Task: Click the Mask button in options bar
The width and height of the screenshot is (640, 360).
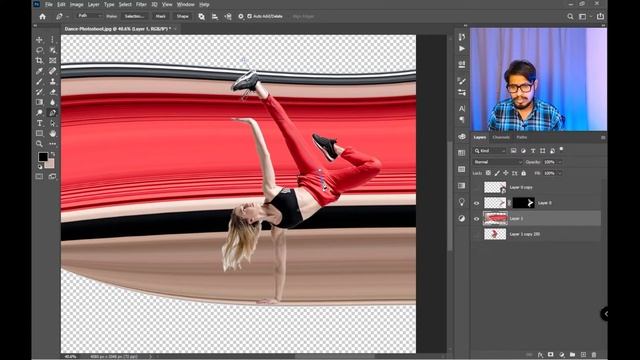Action: (x=160, y=16)
